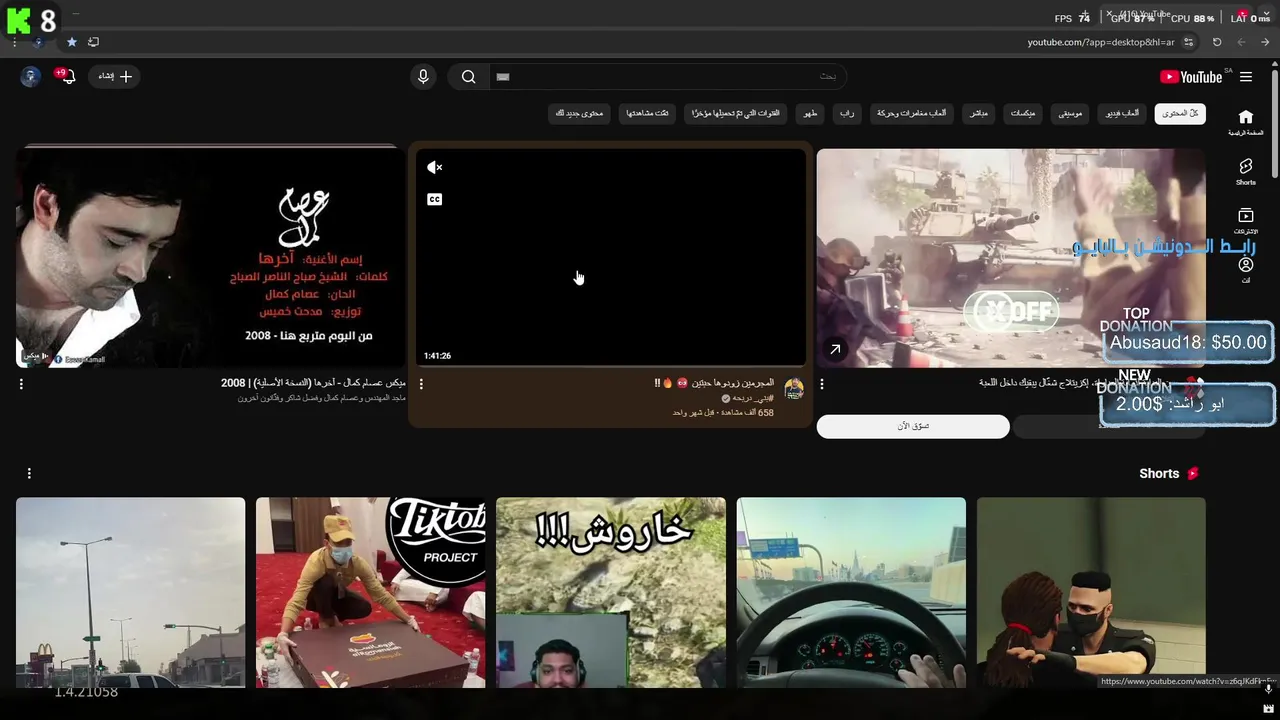Open options menu for the previewing video

point(421,384)
